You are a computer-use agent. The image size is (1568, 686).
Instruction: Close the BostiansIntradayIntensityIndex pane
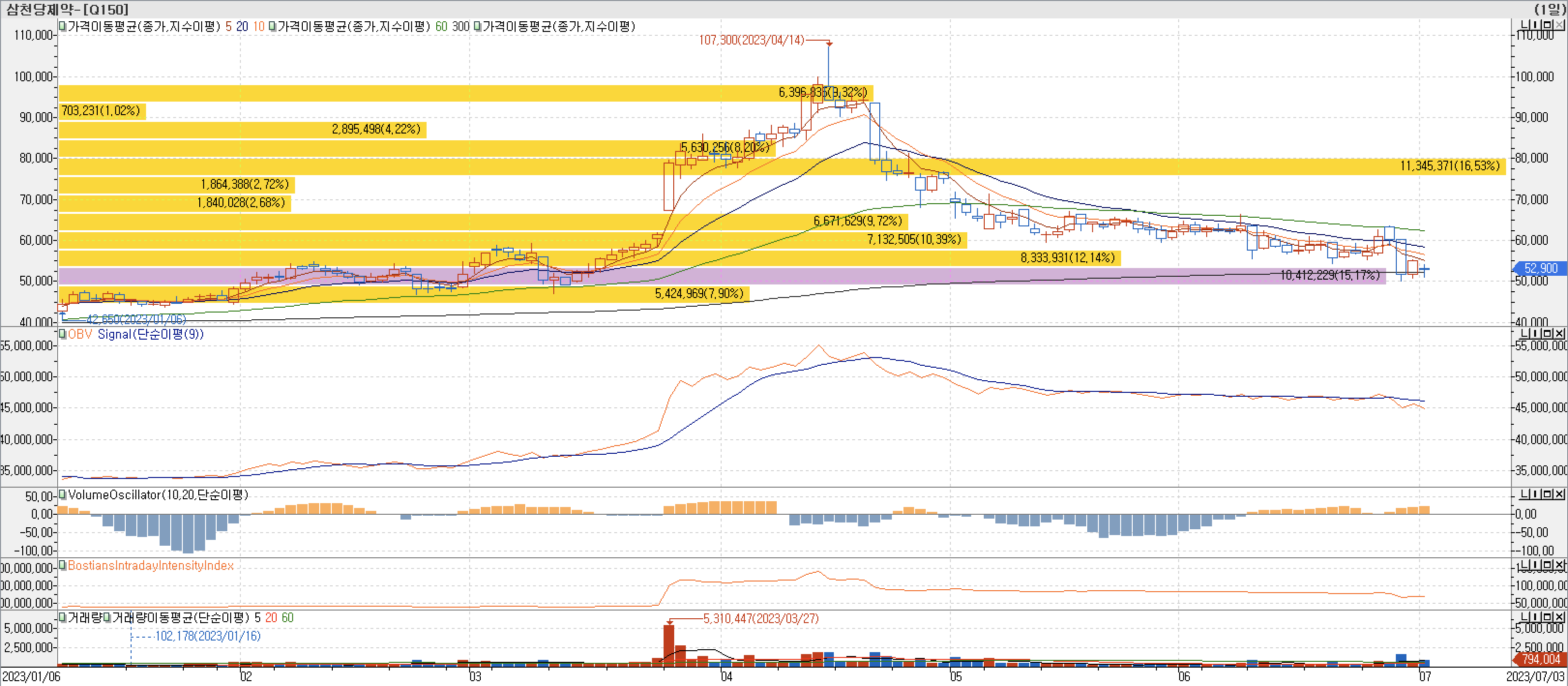(x=1559, y=566)
